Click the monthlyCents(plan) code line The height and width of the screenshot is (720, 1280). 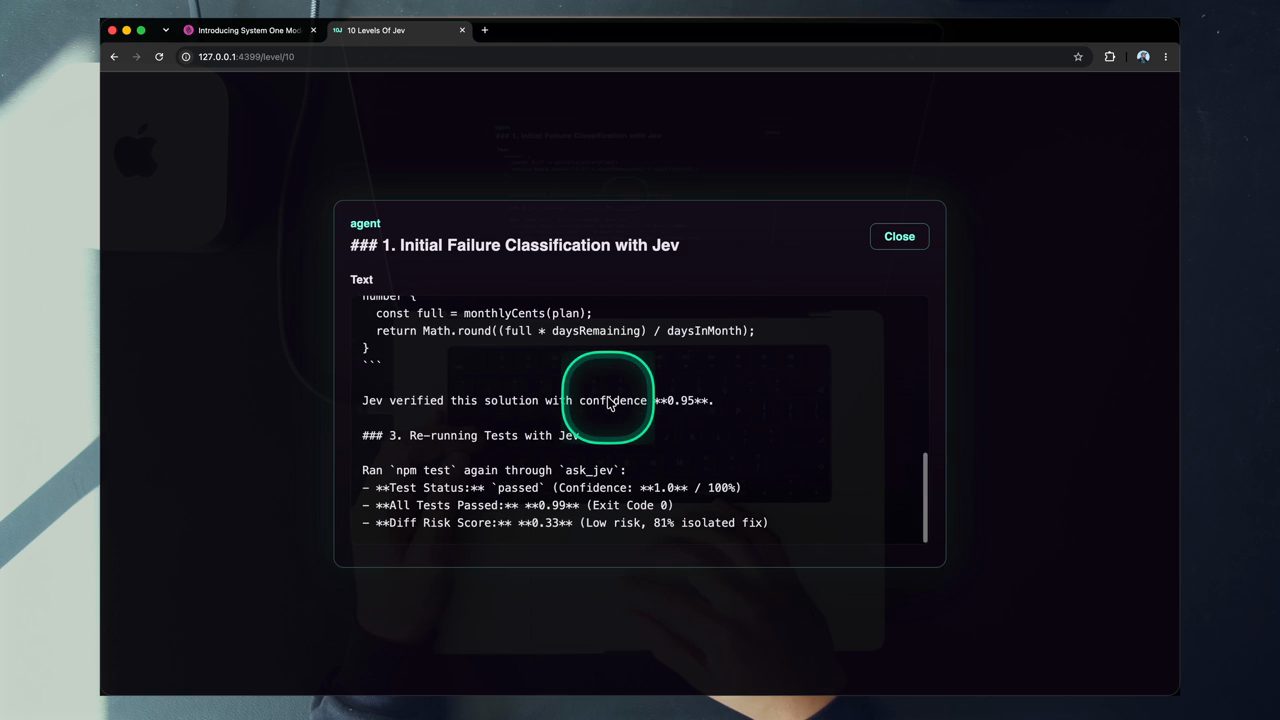(x=484, y=313)
